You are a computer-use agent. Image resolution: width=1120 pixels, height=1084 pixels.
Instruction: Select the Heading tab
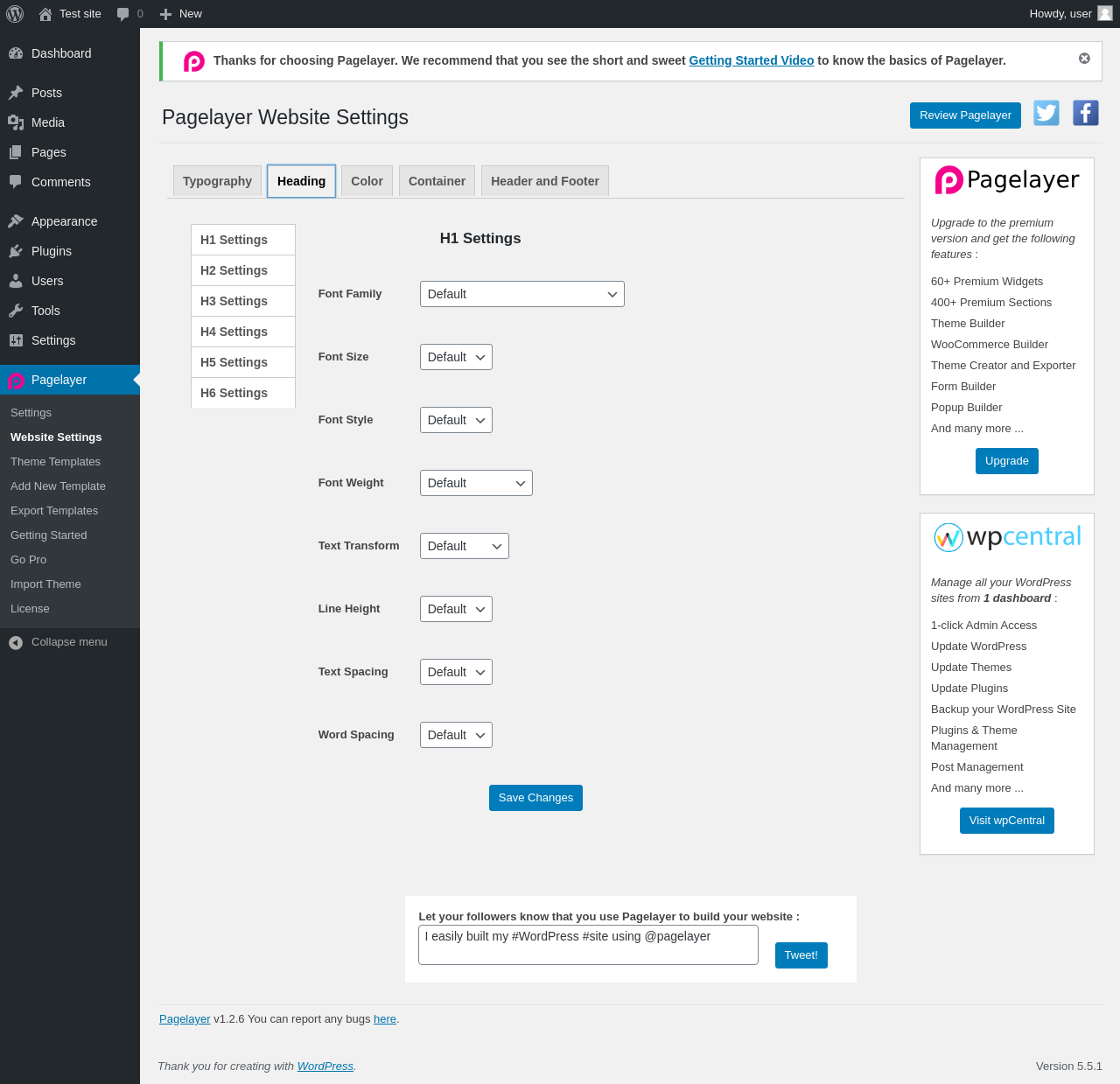(301, 181)
